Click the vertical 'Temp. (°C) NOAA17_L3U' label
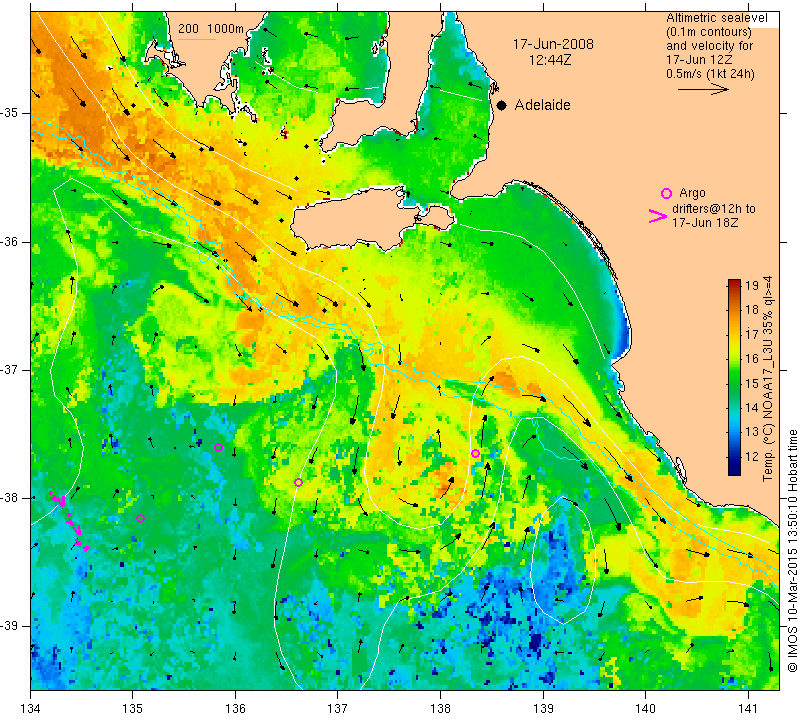Viewport: 800px width, 720px height. pyautogui.click(x=767, y=379)
